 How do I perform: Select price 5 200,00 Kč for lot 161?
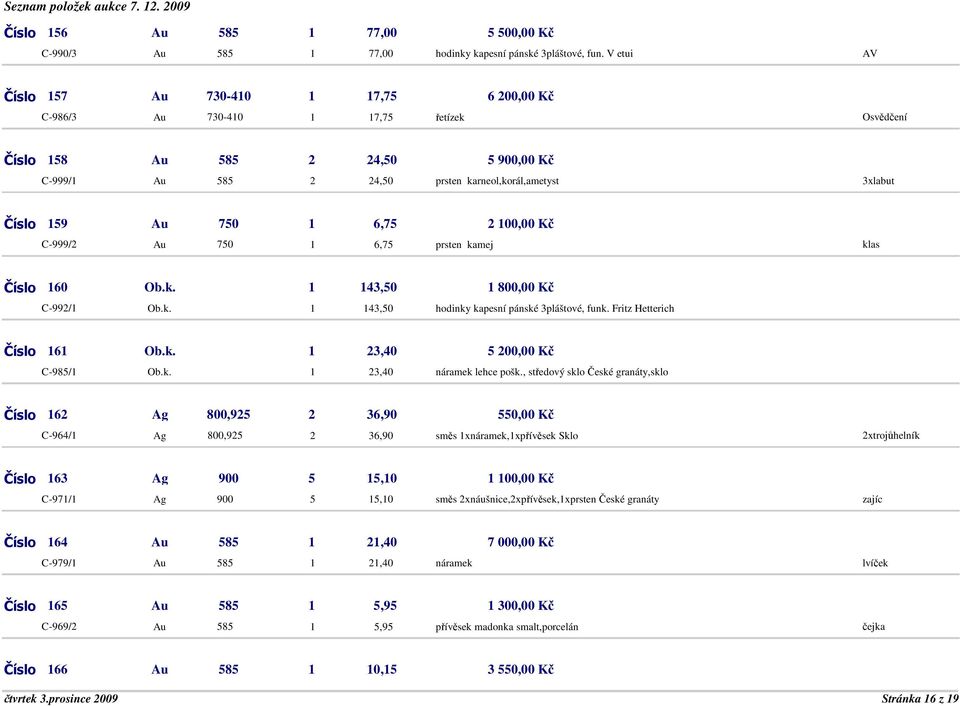tap(520, 351)
